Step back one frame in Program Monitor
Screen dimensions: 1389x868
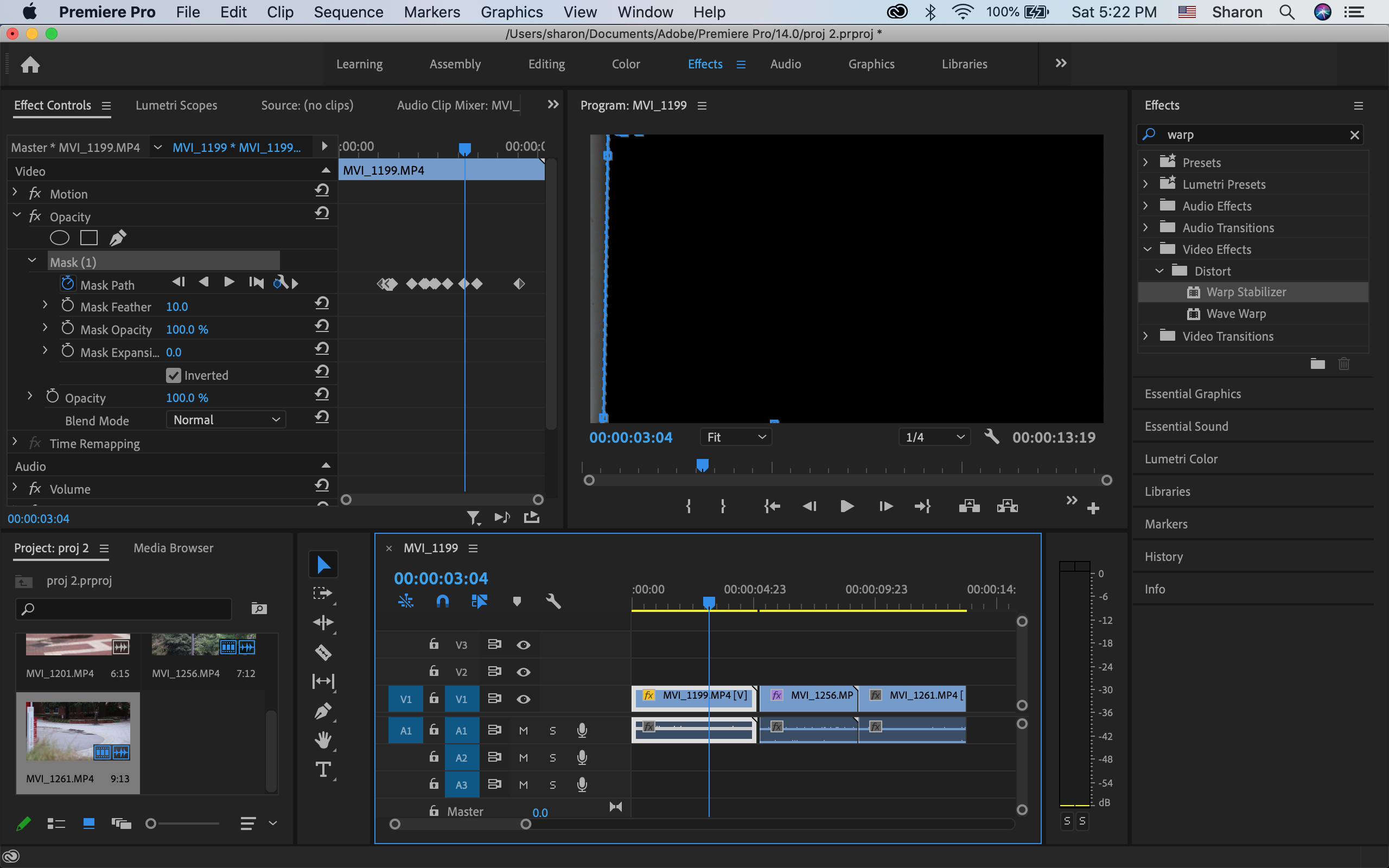click(810, 506)
